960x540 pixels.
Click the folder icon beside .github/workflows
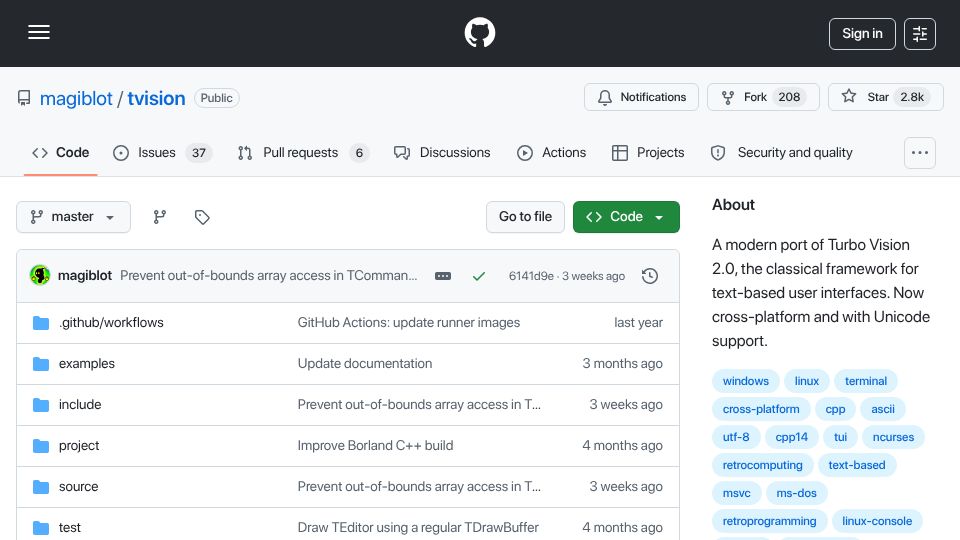[x=41, y=323]
